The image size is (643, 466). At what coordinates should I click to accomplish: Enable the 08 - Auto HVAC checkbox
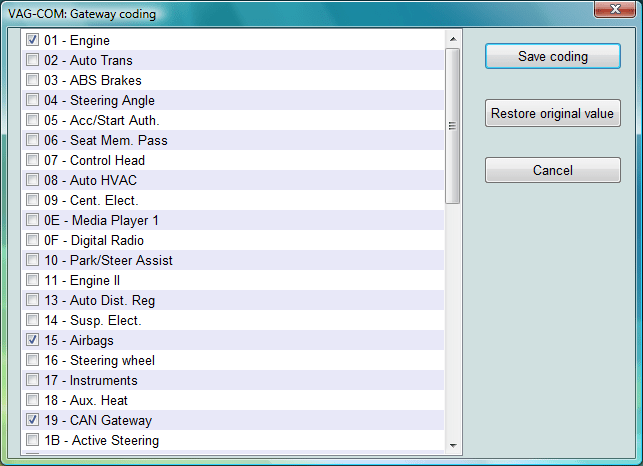pos(32,180)
